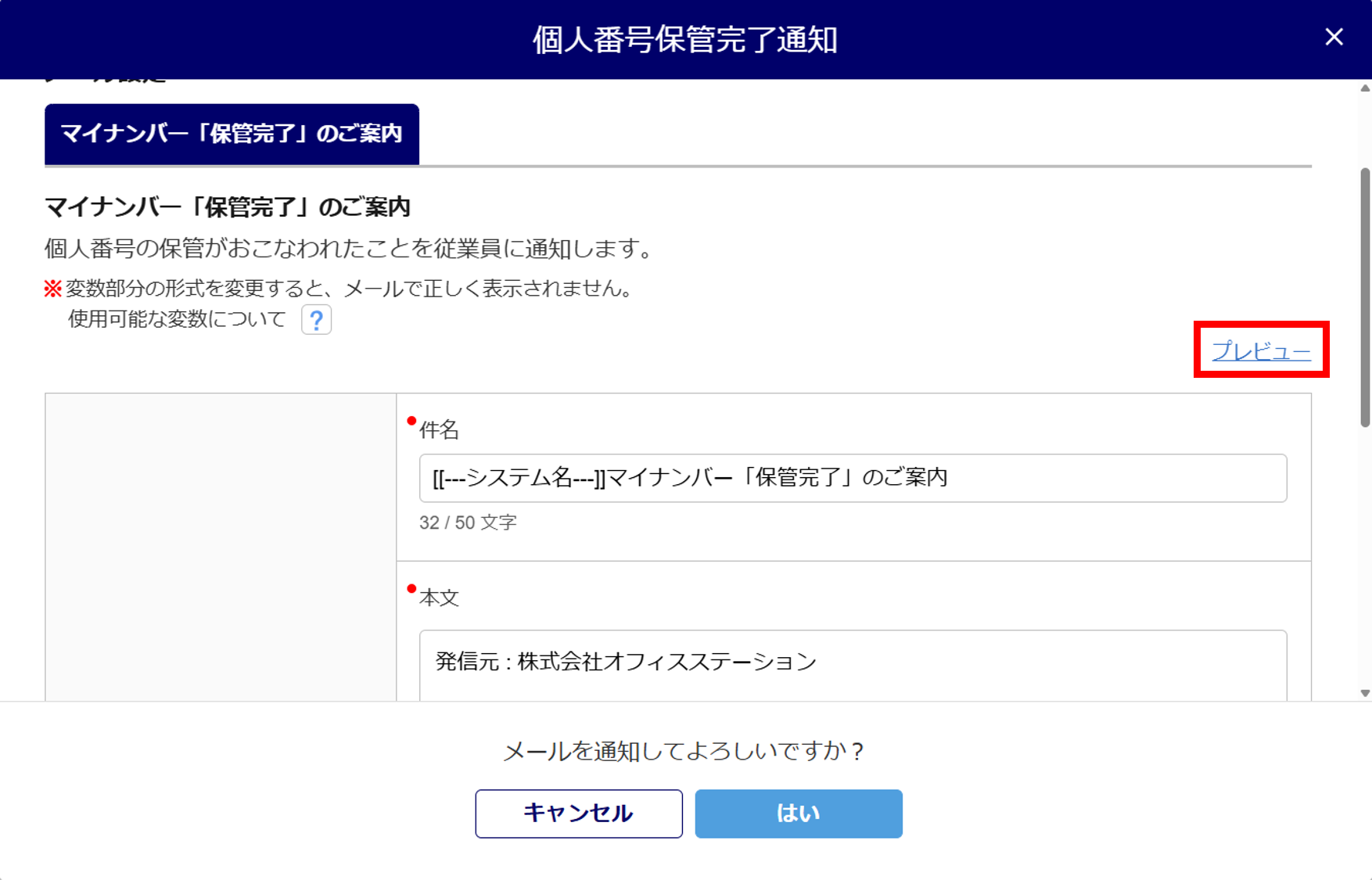Click the bold section heading below the tab
1372x880 pixels.
click(228, 207)
